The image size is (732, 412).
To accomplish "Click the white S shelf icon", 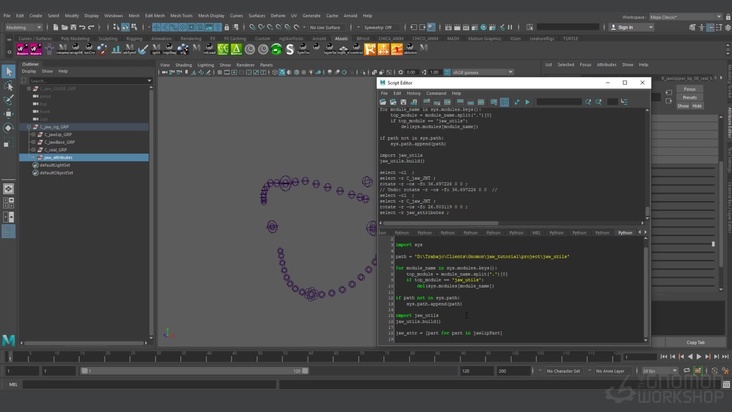I will pos(290,48).
